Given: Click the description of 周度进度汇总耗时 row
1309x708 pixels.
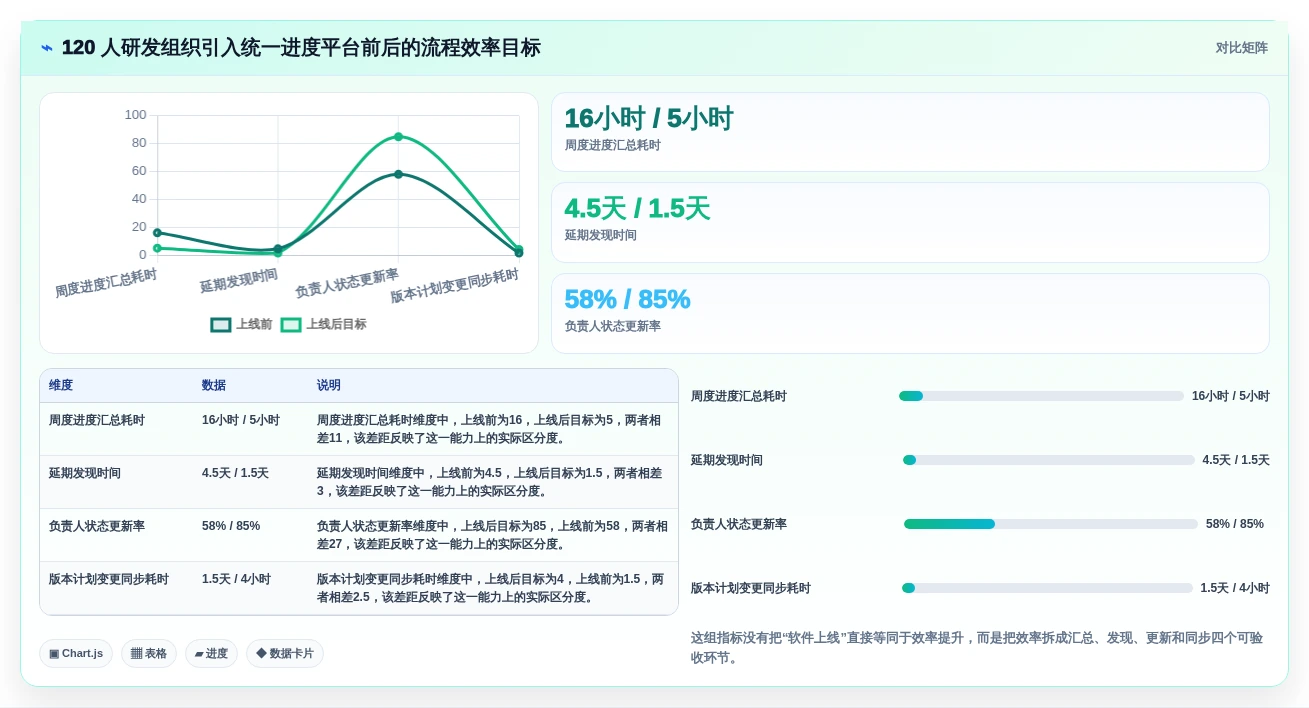Looking at the screenshot, I should click(x=489, y=429).
